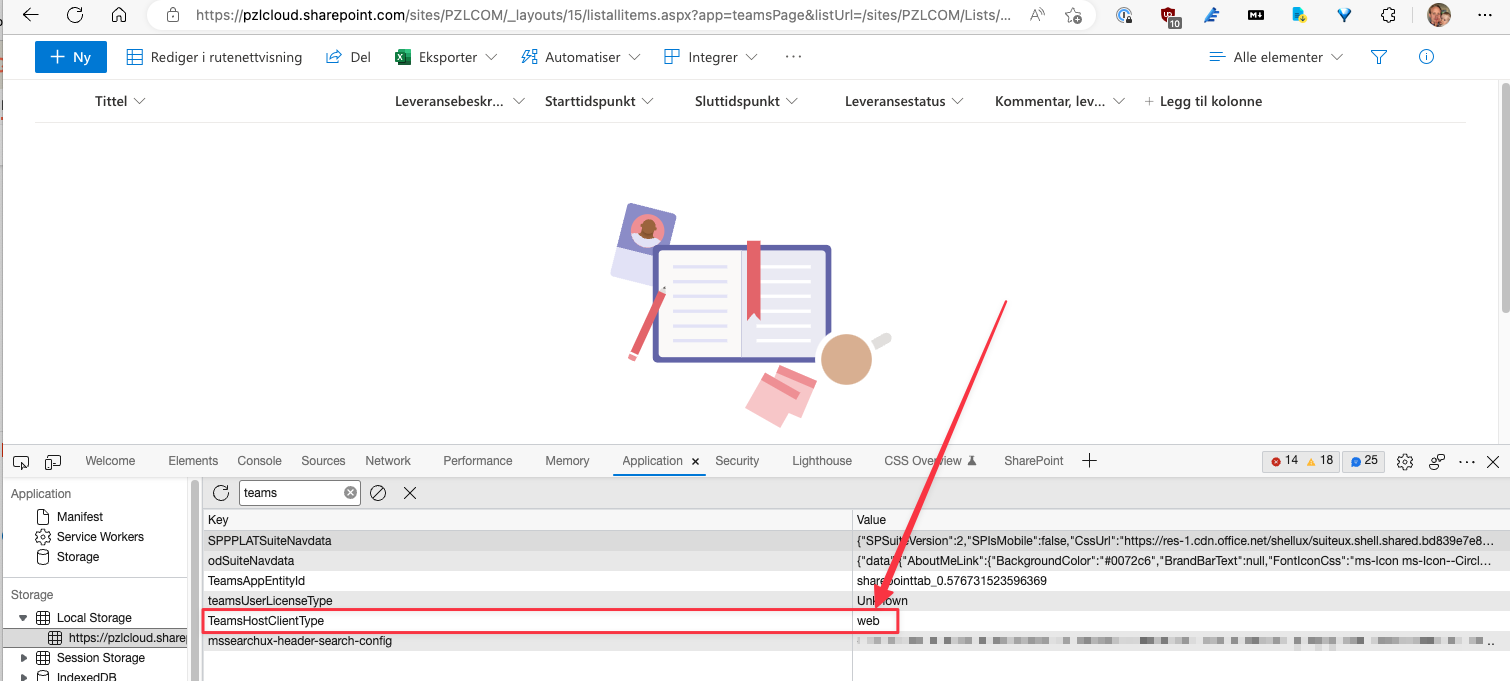Switch to the Console tab
Image resolution: width=1510 pixels, height=681 pixels.
(x=259, y=461)
